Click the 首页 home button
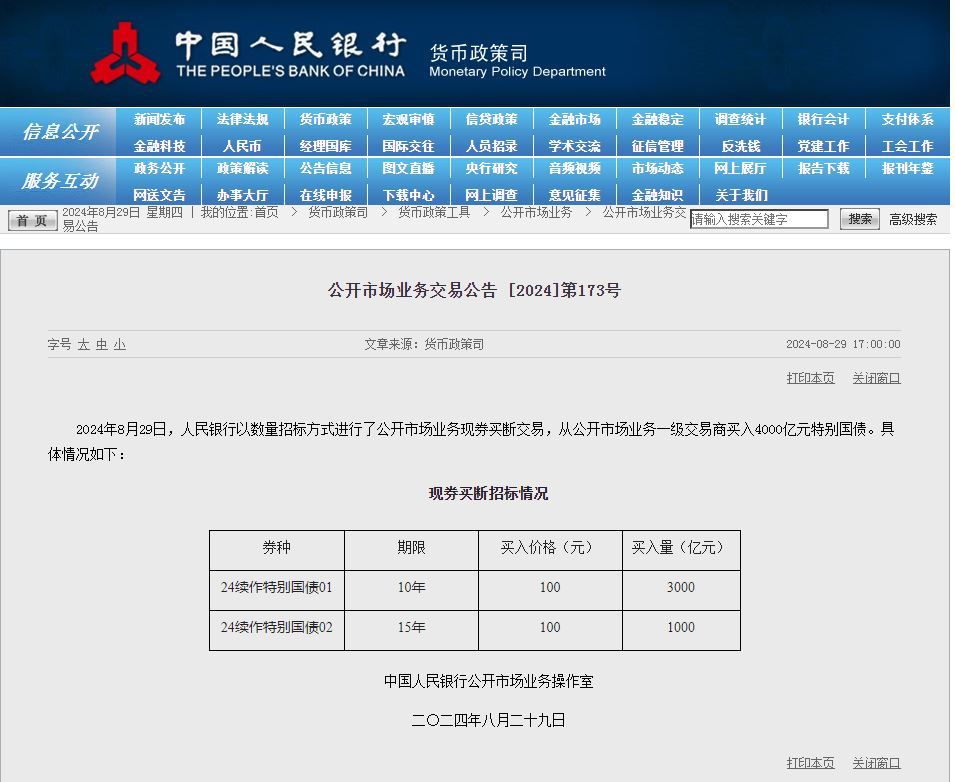Viewport: 955px width, 782px height. point(32,220)
